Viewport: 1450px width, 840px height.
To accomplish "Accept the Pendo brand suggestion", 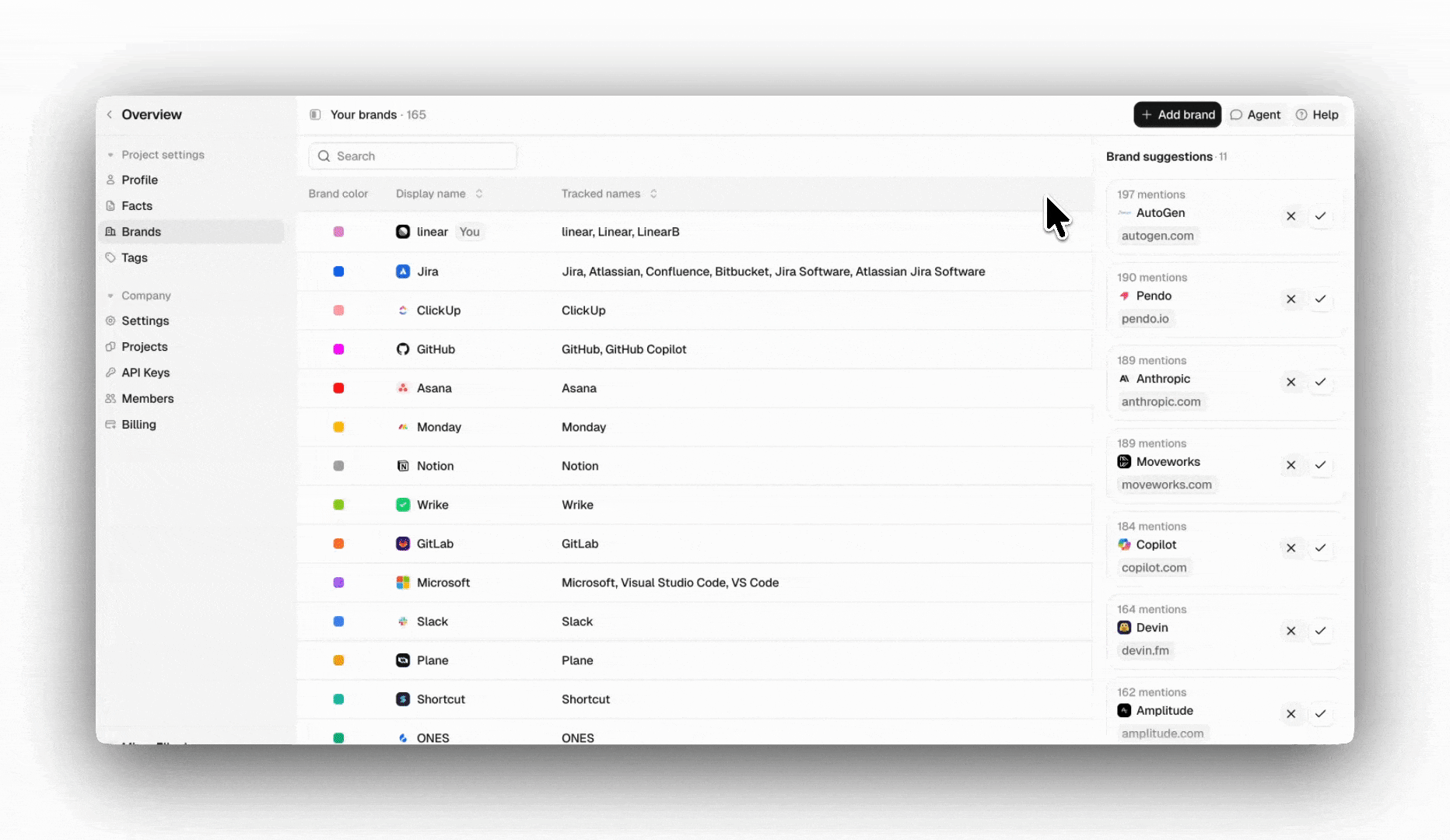I will (x=1320, y=299).
